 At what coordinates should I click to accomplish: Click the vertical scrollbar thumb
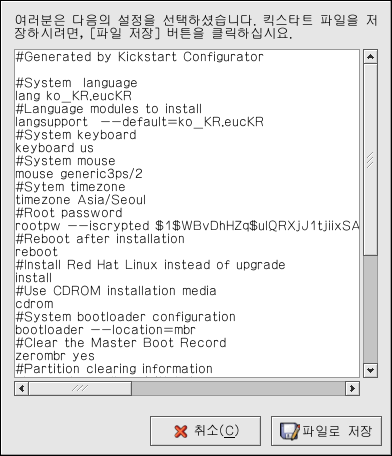click(x=370, y=160)
